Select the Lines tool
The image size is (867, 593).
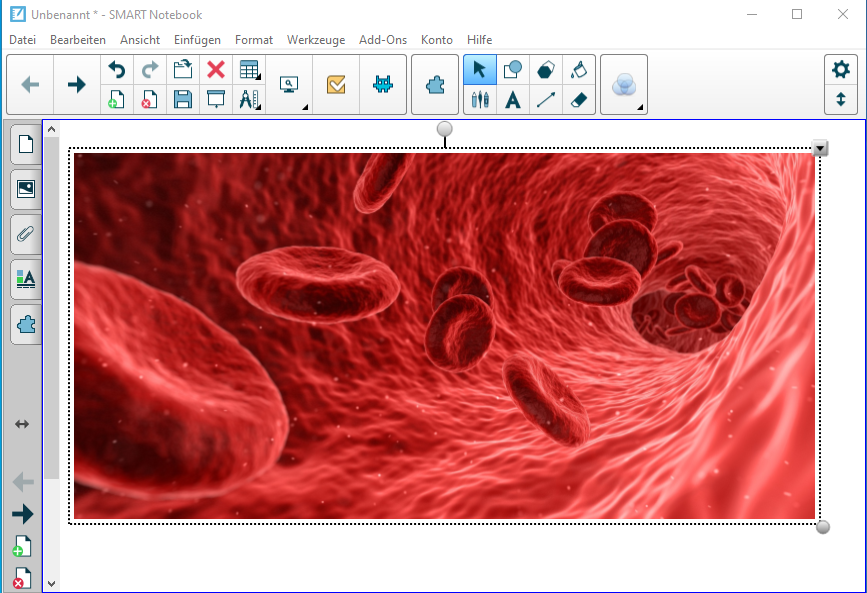click(546, 100)
